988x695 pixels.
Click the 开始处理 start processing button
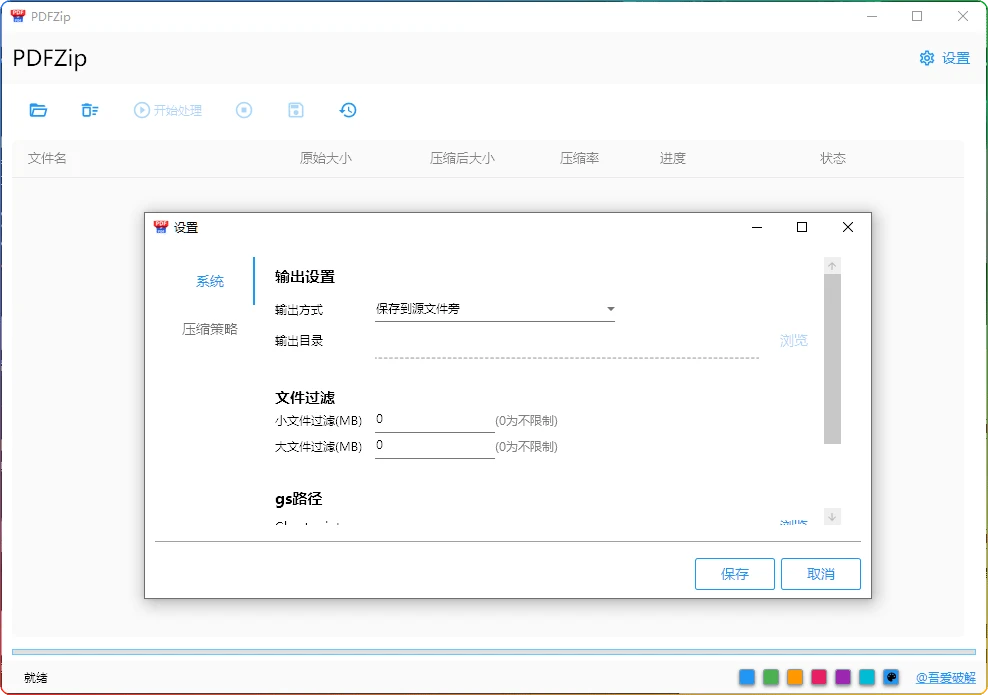[168, 110]
